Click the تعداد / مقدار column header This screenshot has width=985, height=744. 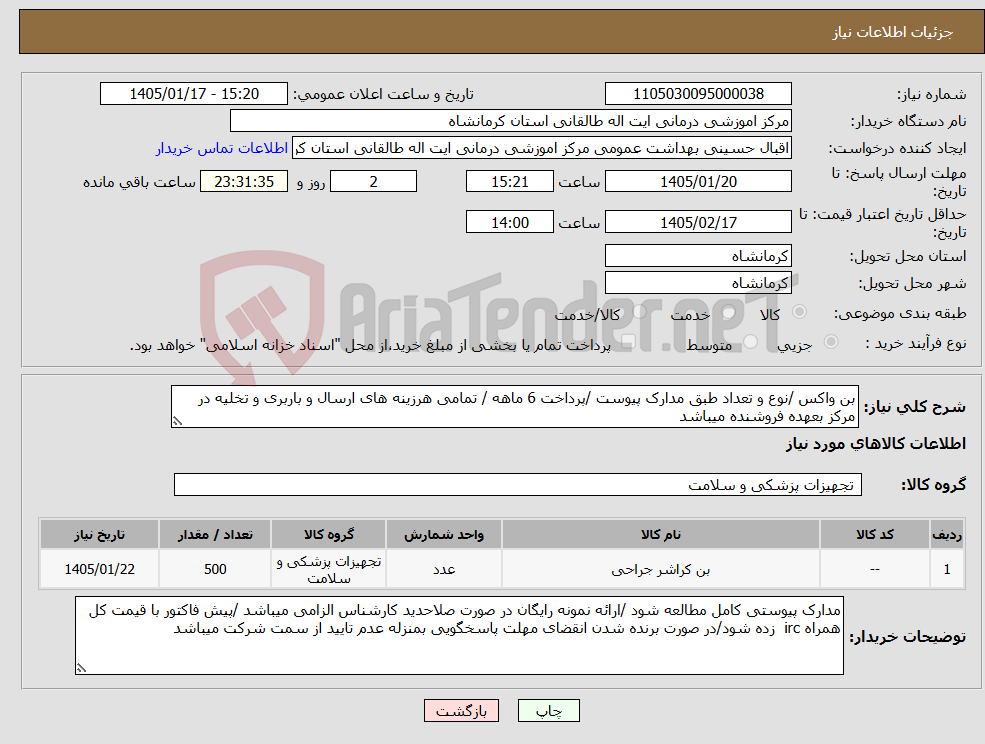(215, 534)
